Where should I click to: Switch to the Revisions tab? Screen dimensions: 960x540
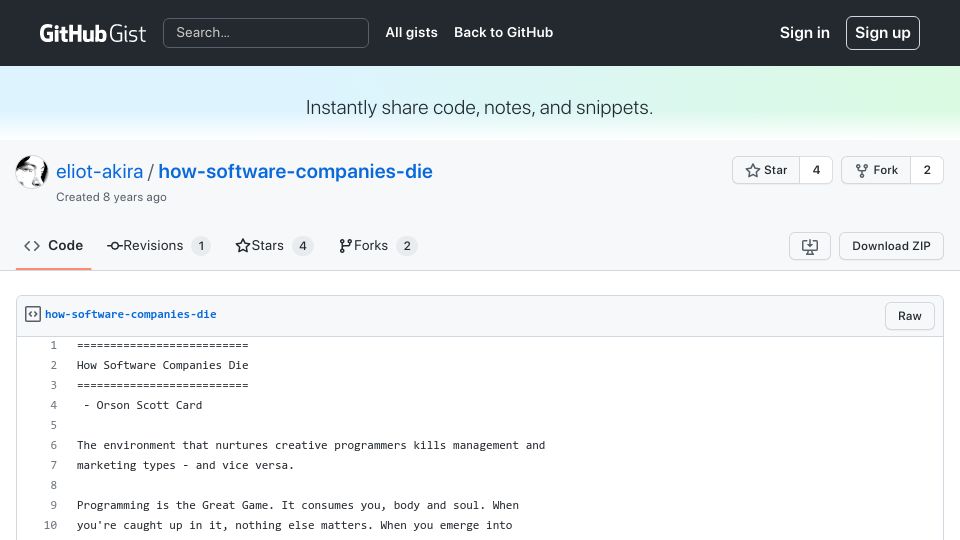click(x=159, y=246)
